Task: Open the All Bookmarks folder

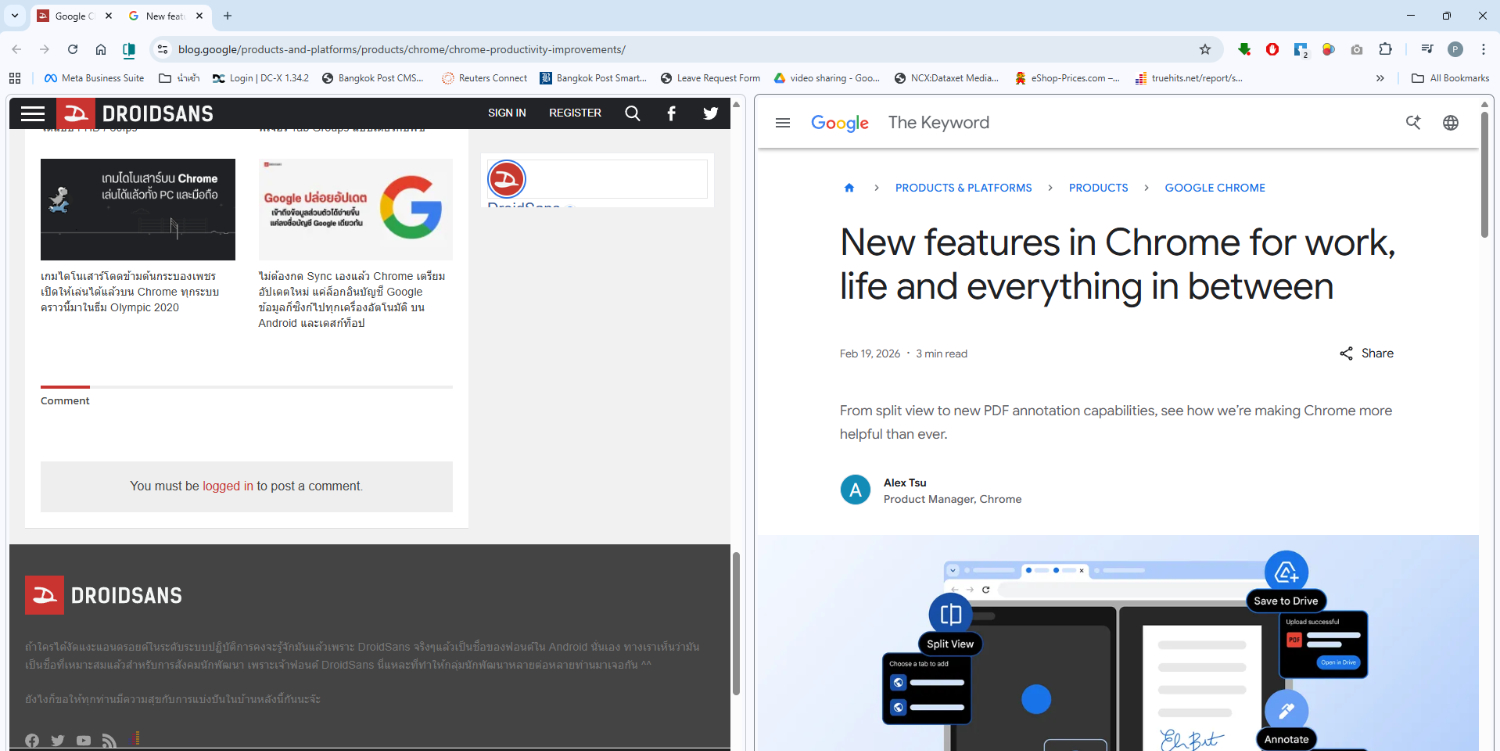Action: pos(1450,78)
